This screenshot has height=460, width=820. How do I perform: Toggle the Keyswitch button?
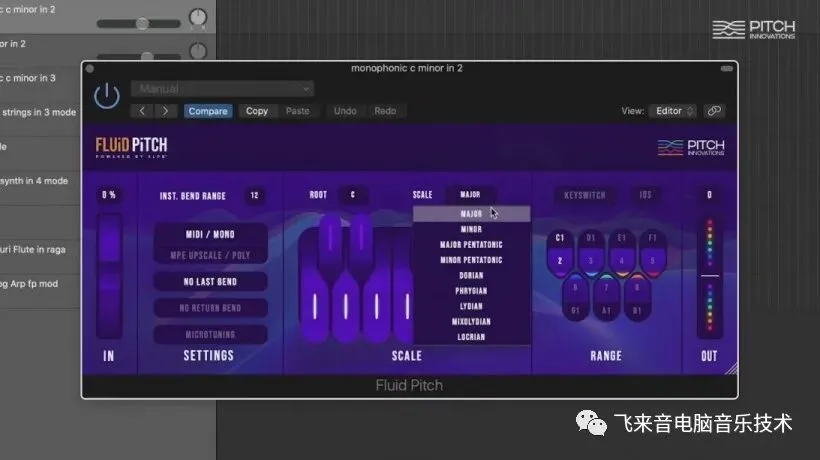click(585, 195)
